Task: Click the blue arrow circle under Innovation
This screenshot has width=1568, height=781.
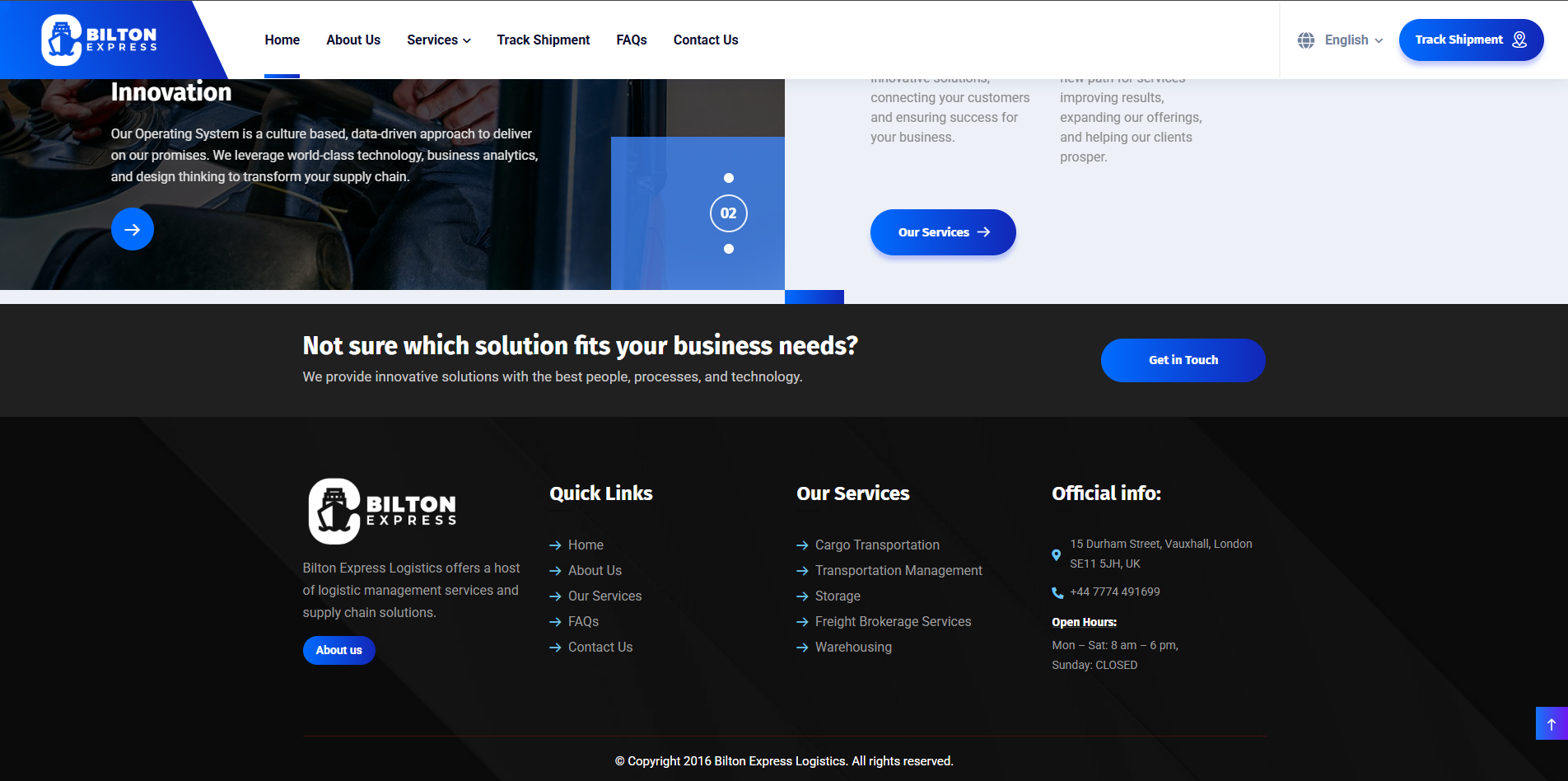Action: 133,230
